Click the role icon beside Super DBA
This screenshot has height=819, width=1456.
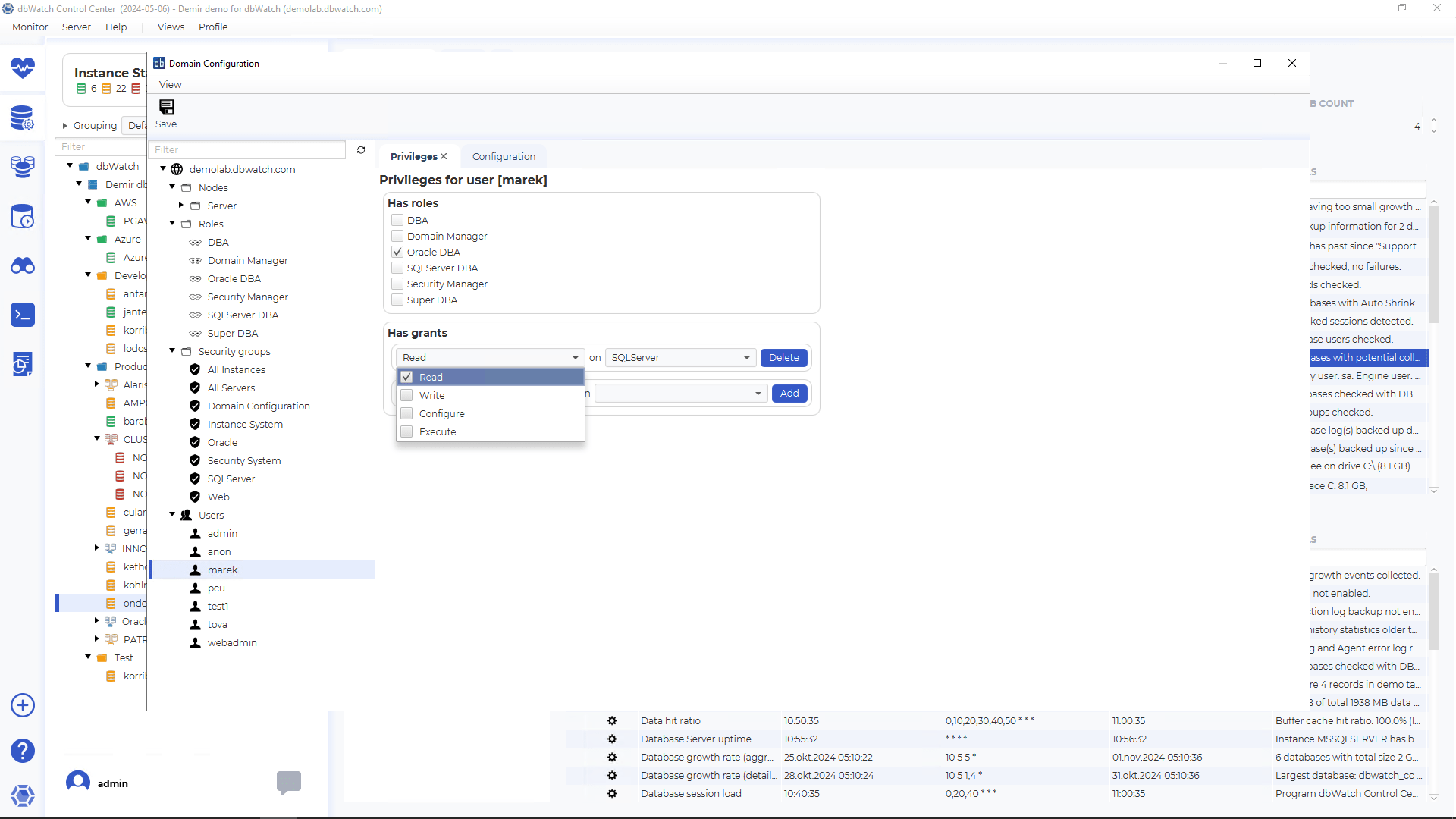(x=195, y=334)
